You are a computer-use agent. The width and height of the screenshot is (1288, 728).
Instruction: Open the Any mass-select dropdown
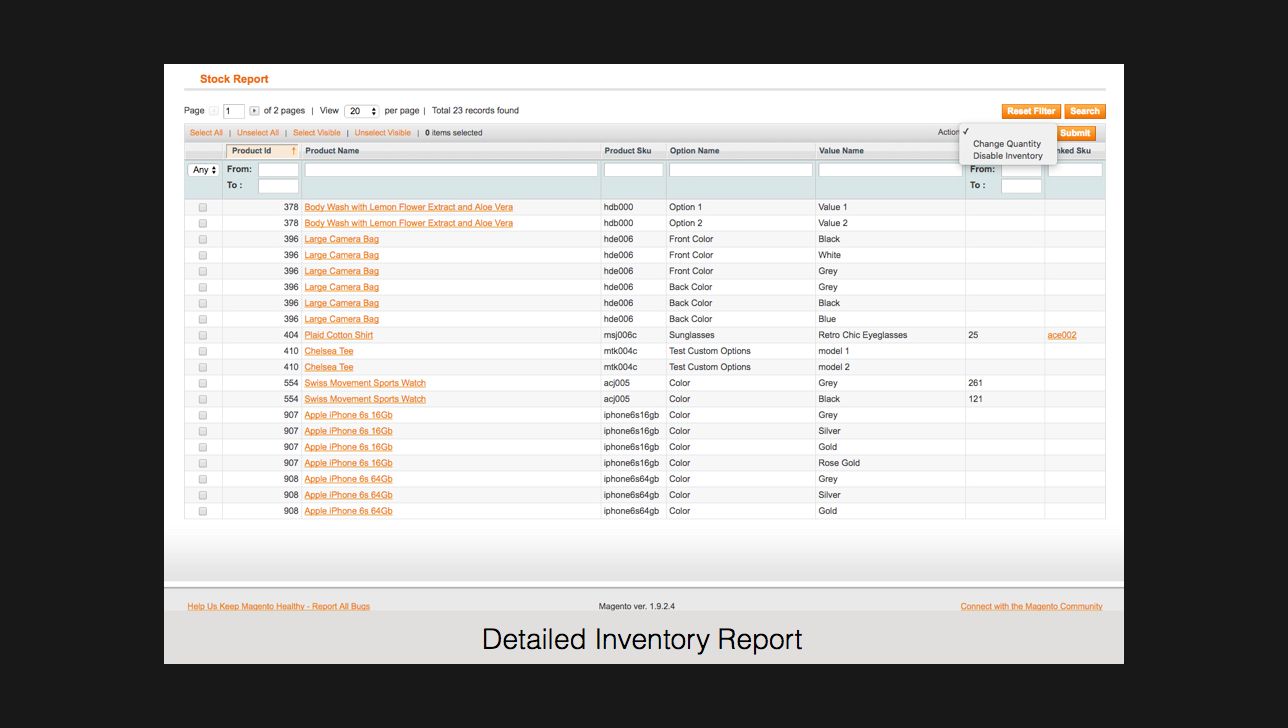(x=202, y=169)
